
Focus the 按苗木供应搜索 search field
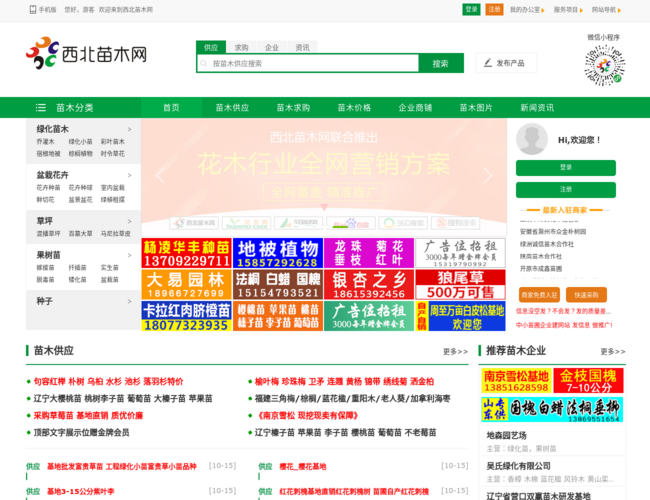[309, 63]
